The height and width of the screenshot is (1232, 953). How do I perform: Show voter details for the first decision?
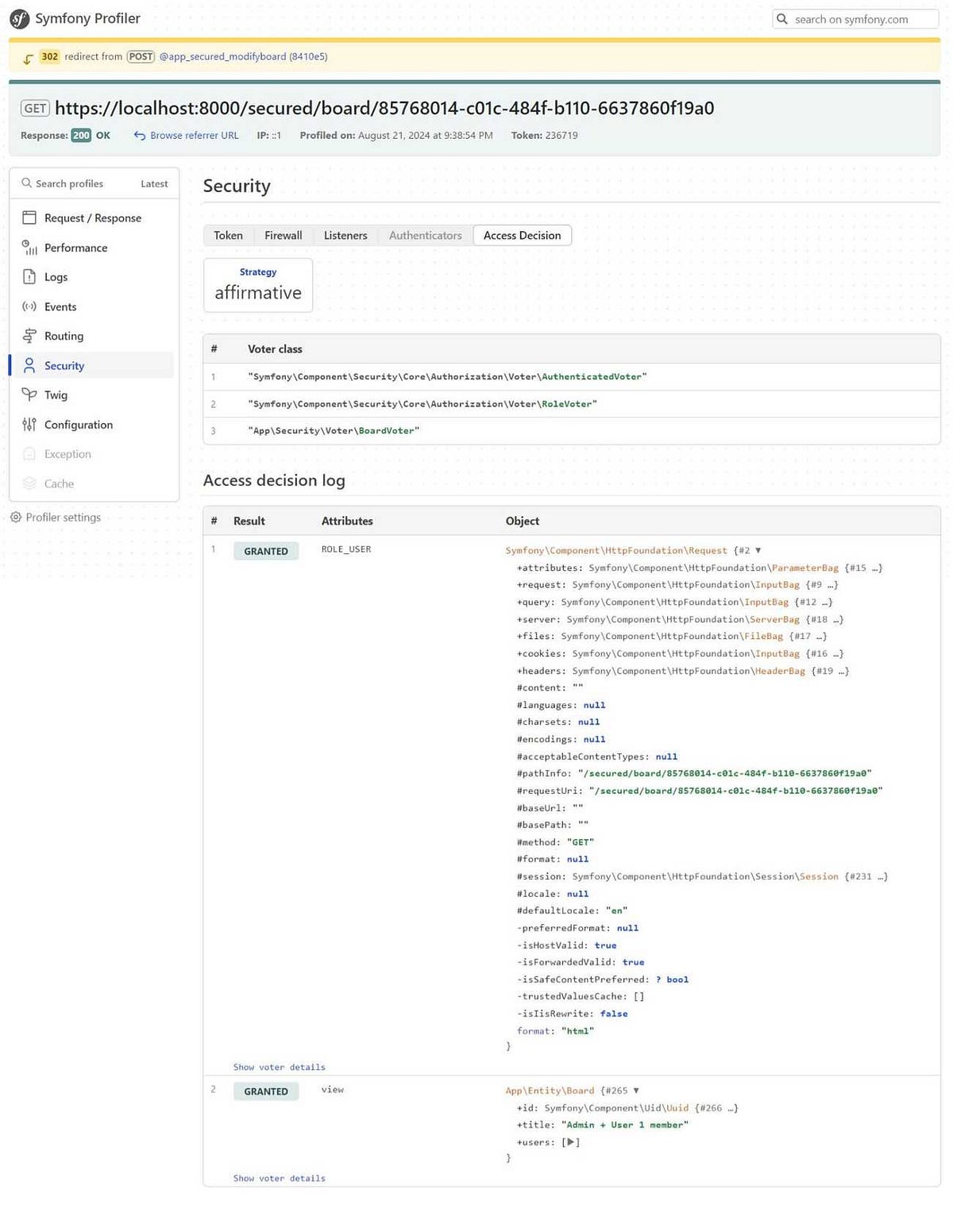[x=279, y=1067]
